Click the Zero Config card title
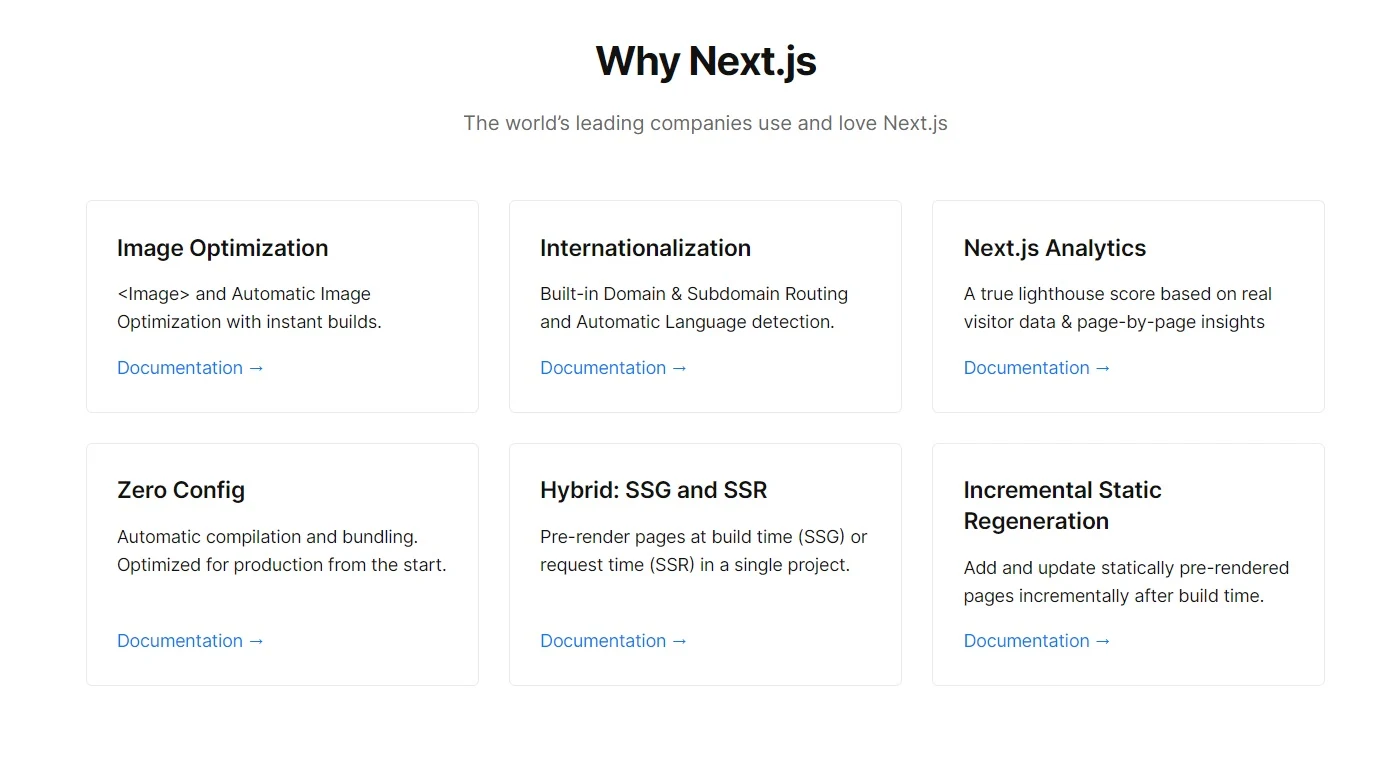Image resolution: width=1387 pixels, height=781 pixels. [181, 490]
